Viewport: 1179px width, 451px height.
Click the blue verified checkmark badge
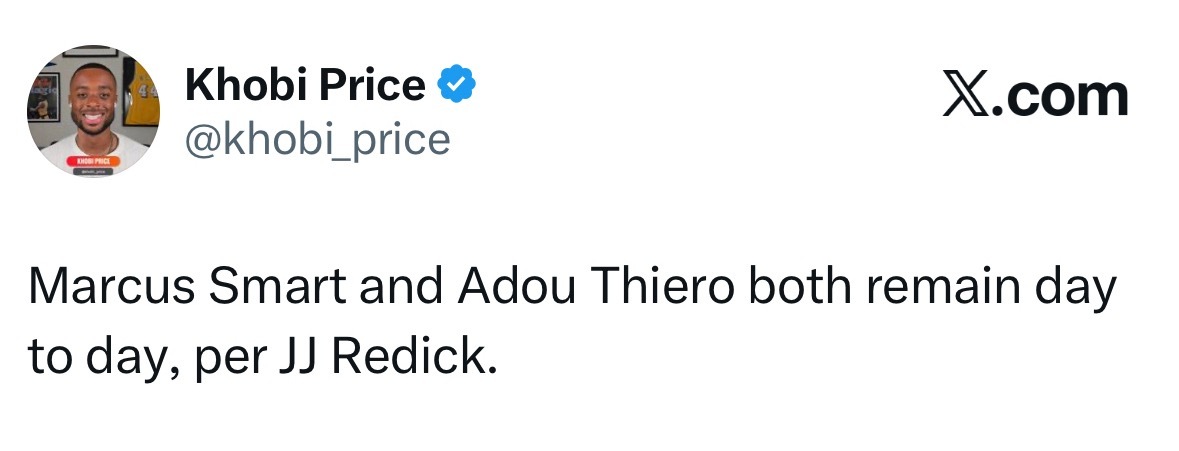pos(456,86)
